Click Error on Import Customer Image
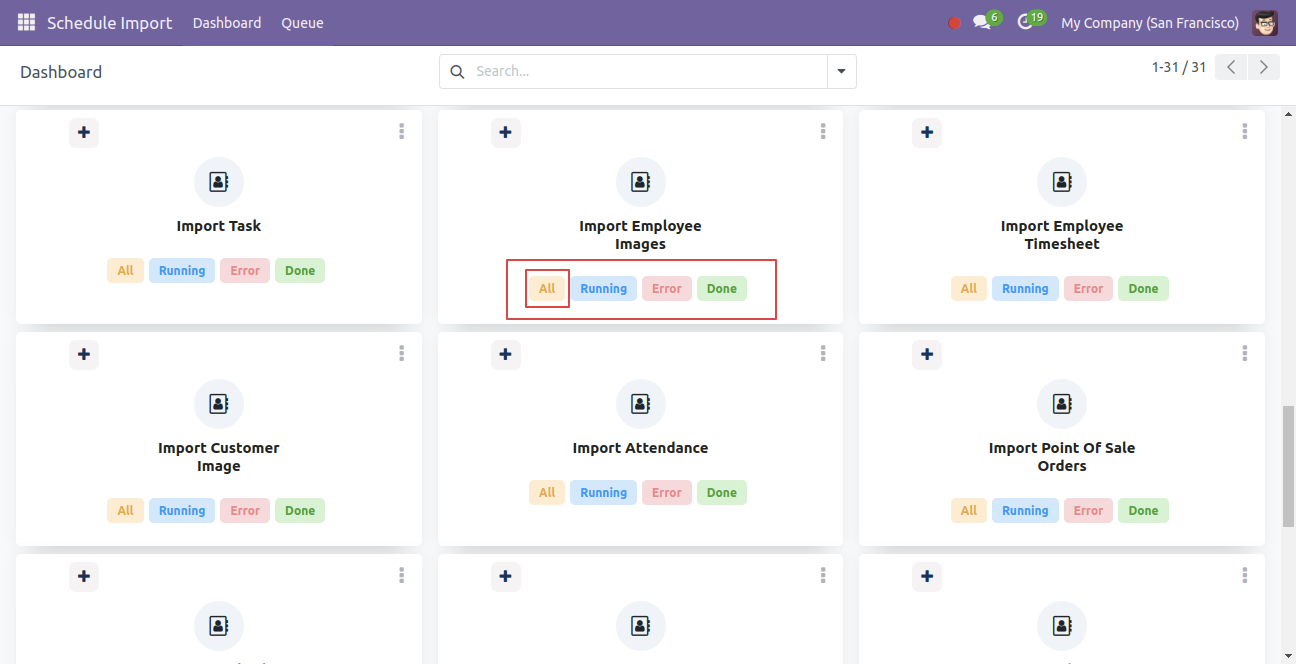This screenshot has width=1296, height=664. tap(245, 511)
